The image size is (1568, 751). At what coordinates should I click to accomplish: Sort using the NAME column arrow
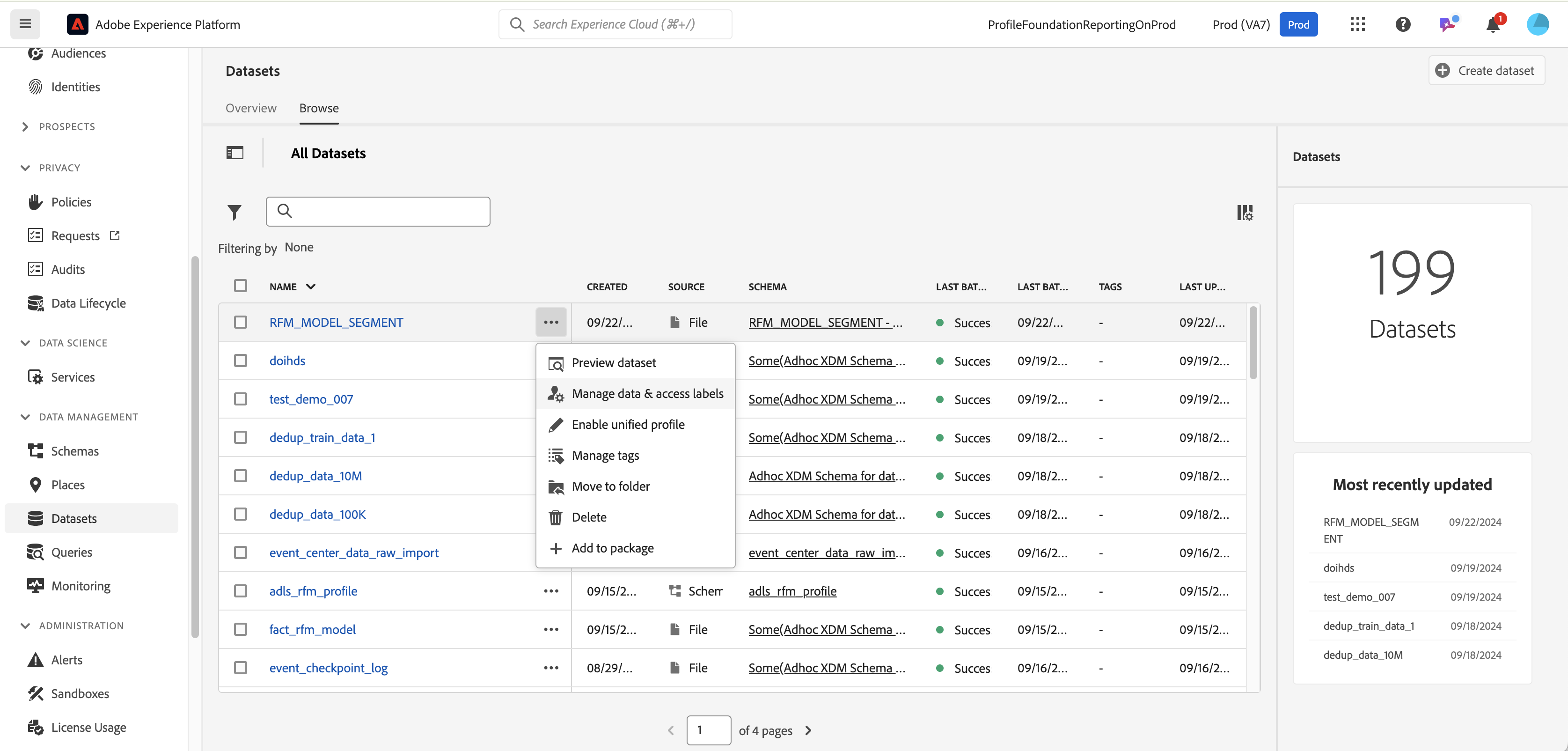(x=310, y=286)
